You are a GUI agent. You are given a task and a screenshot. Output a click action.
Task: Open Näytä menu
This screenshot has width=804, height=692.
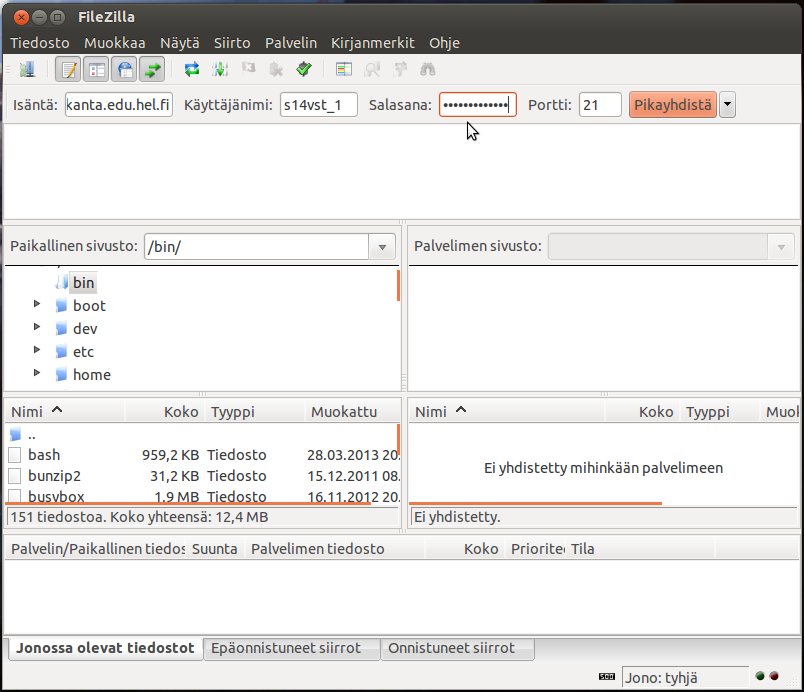pyautogui.click(x=180, y=43)
